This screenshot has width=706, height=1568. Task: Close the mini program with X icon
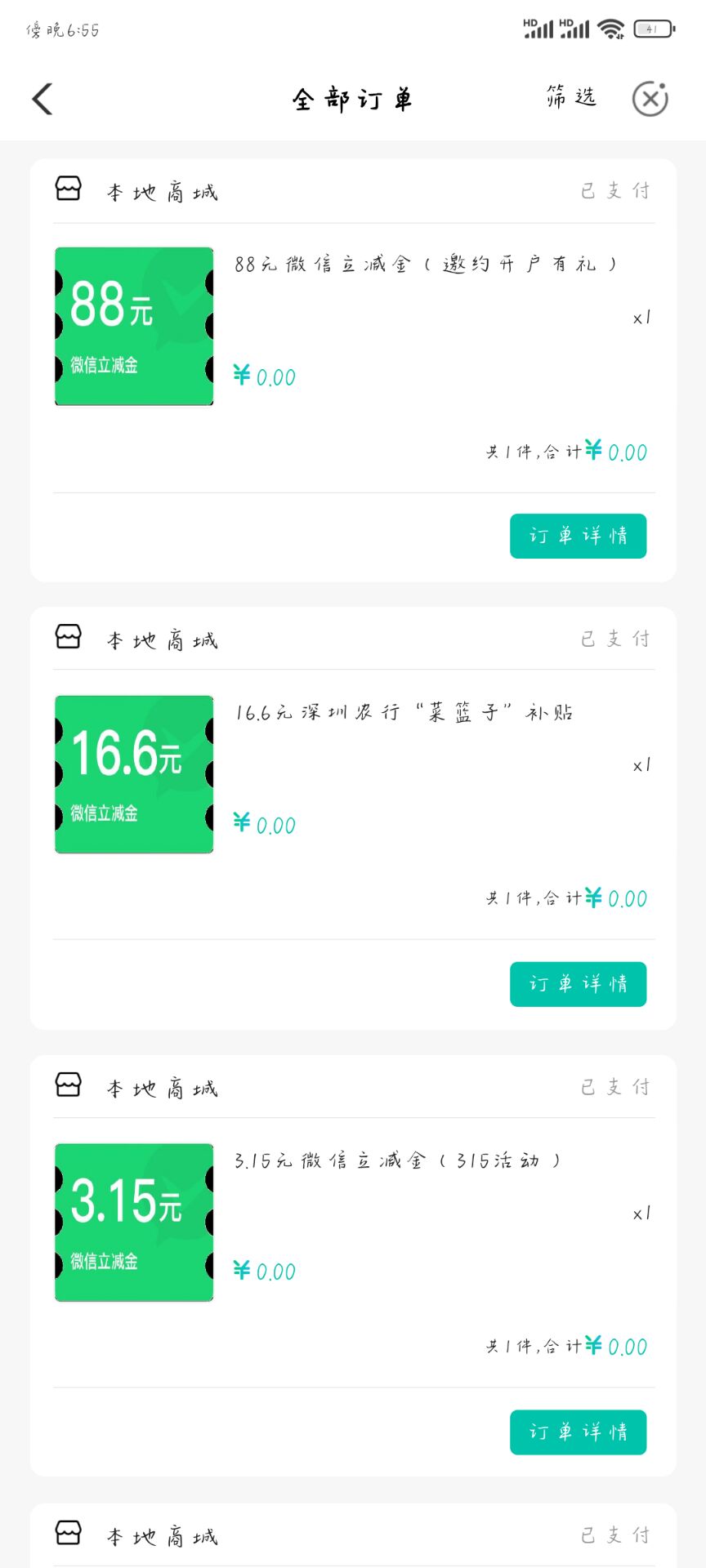(x=650, y=99)
